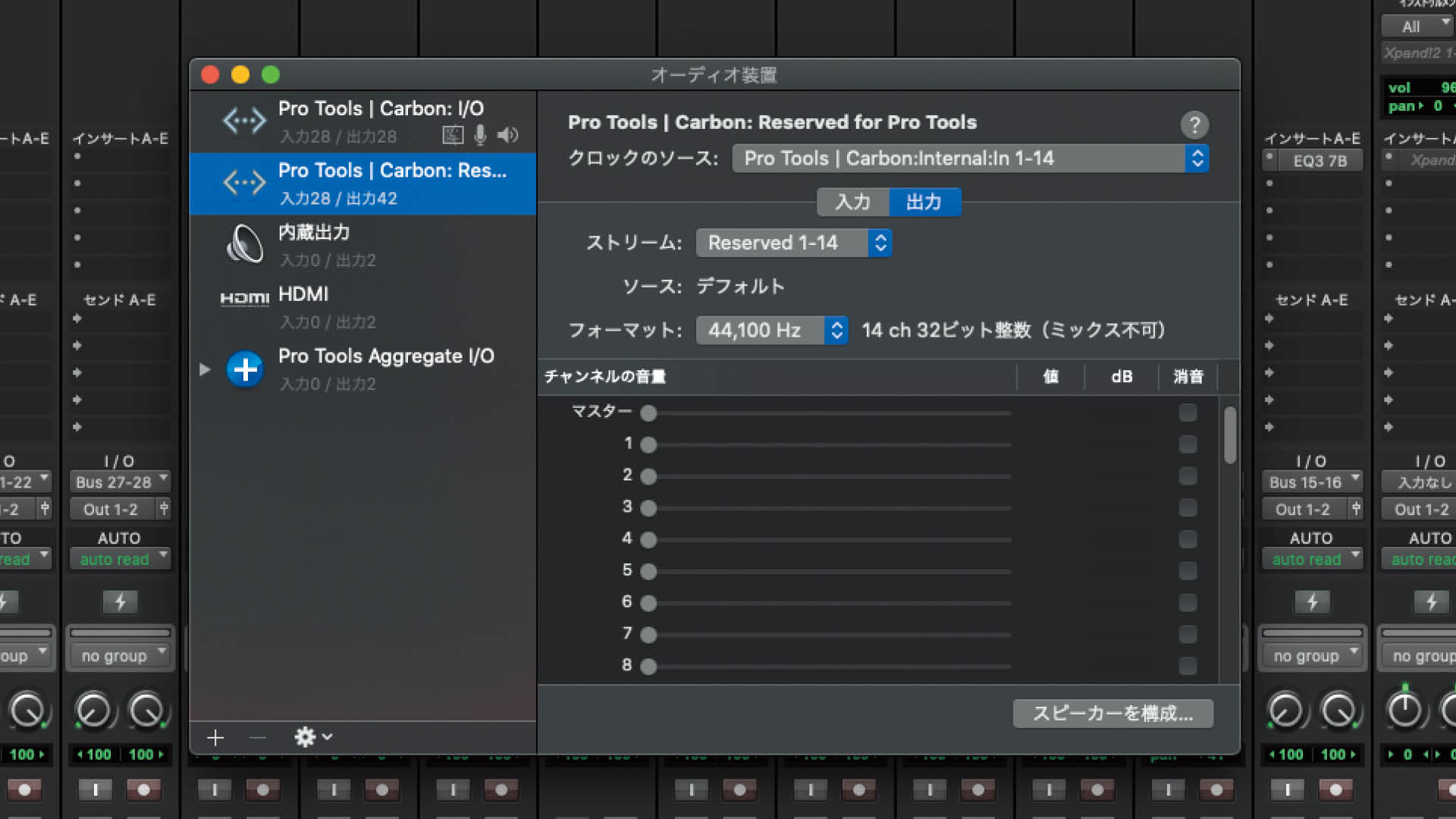
Task: Click the スピーカーを構成 button
Action: click(1112, 714)
